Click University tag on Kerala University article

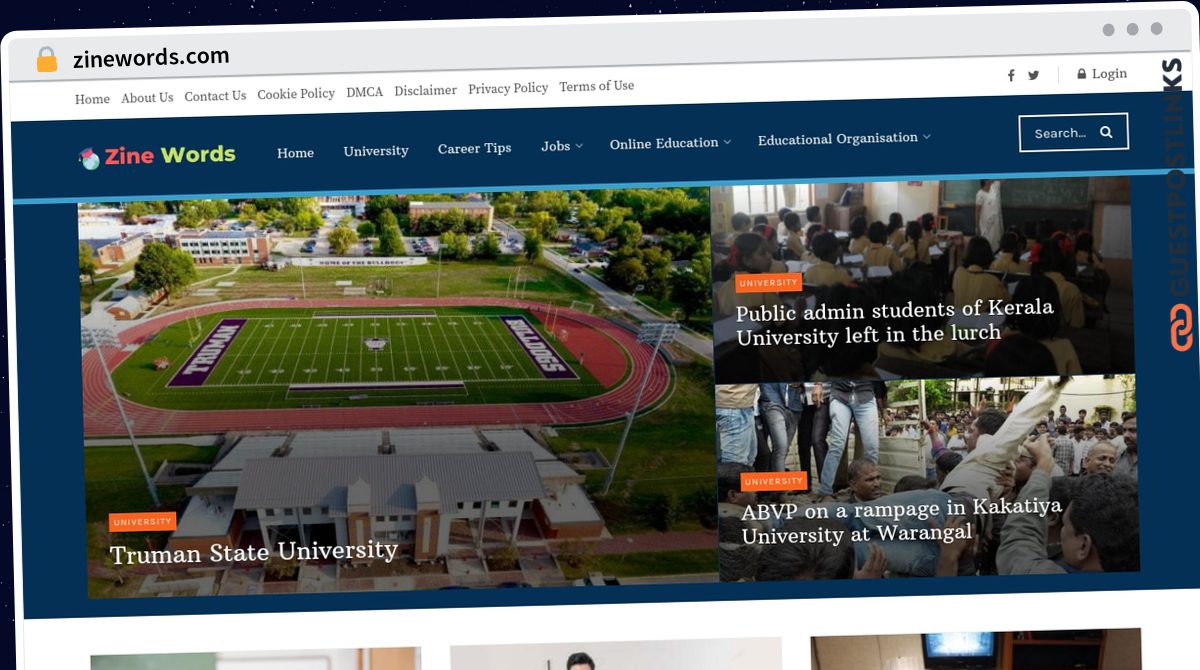click(769, 283)
